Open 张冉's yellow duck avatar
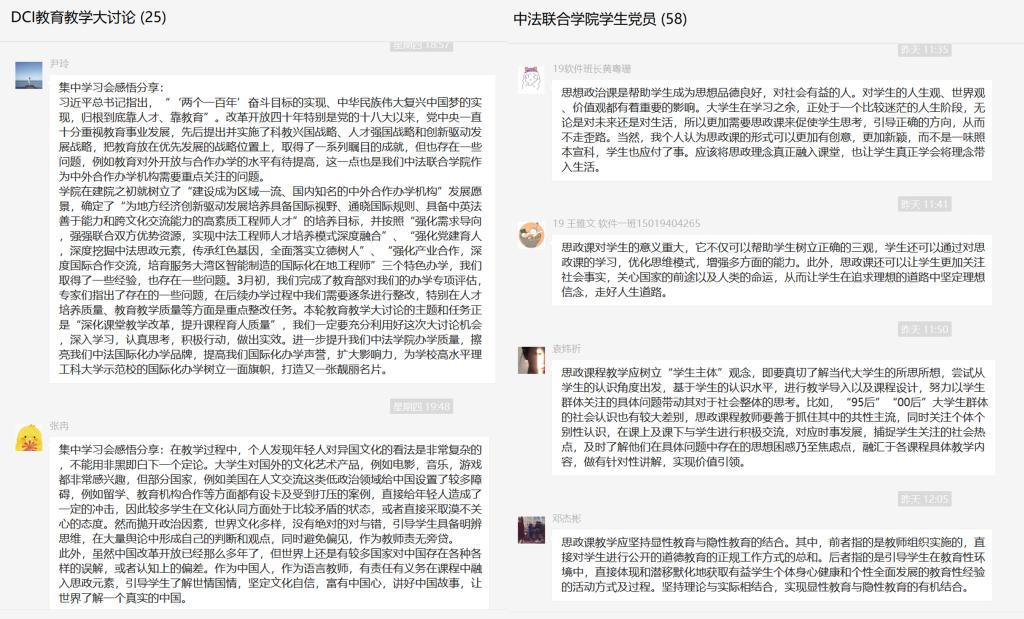Viewport: 1024px width, 619px height. [29, 436]
